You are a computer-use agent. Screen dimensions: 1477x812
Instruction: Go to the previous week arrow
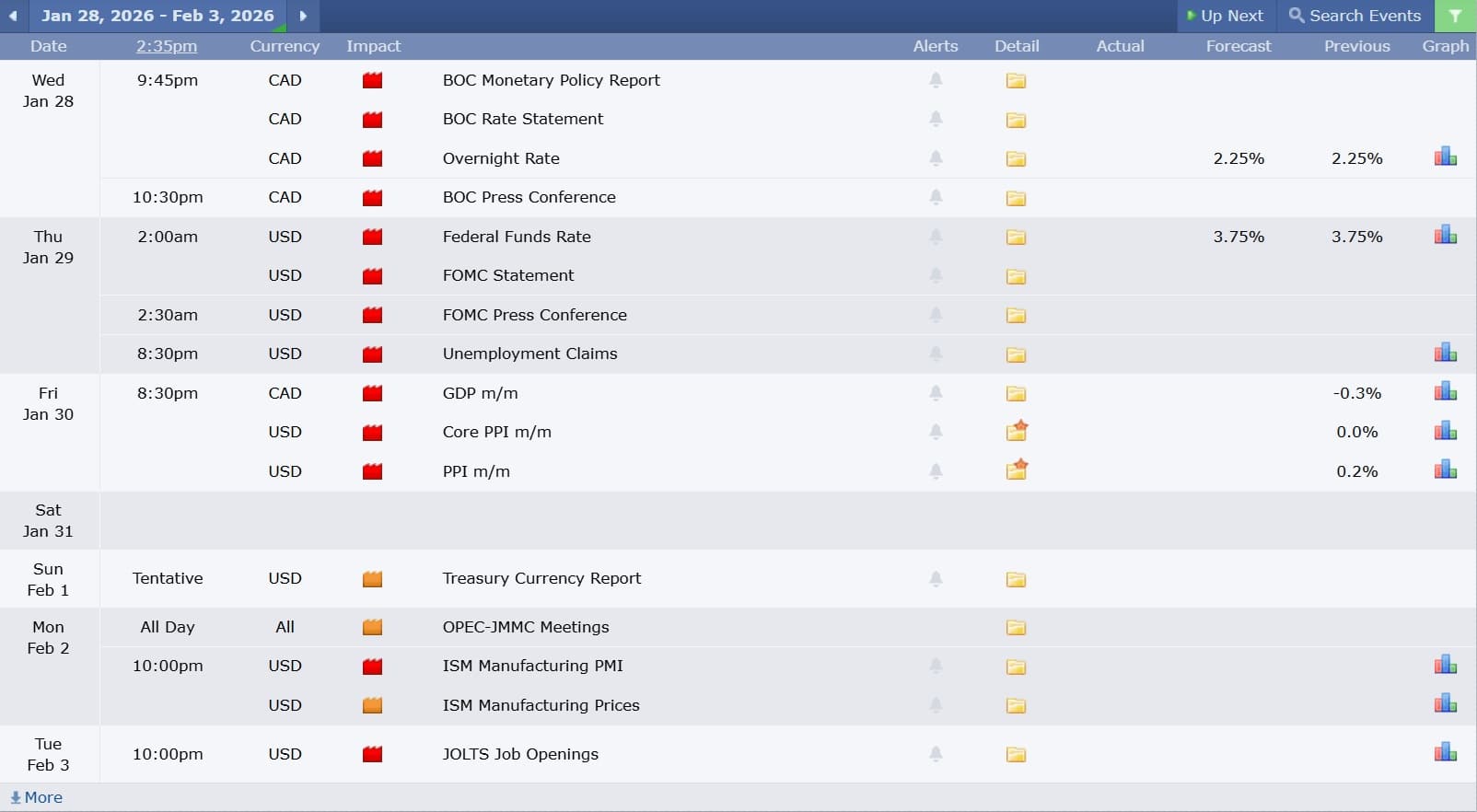pyautogui.click(x=13, y=16)
